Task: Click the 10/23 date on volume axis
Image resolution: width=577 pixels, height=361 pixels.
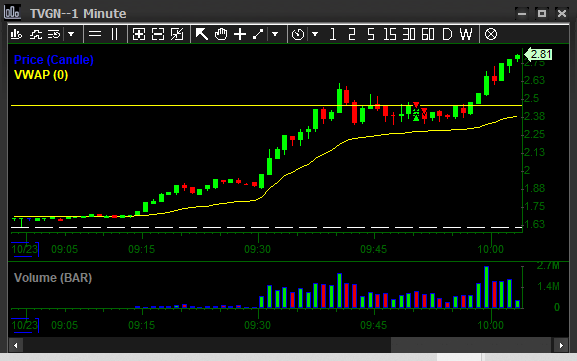Action: click(25, 325)
